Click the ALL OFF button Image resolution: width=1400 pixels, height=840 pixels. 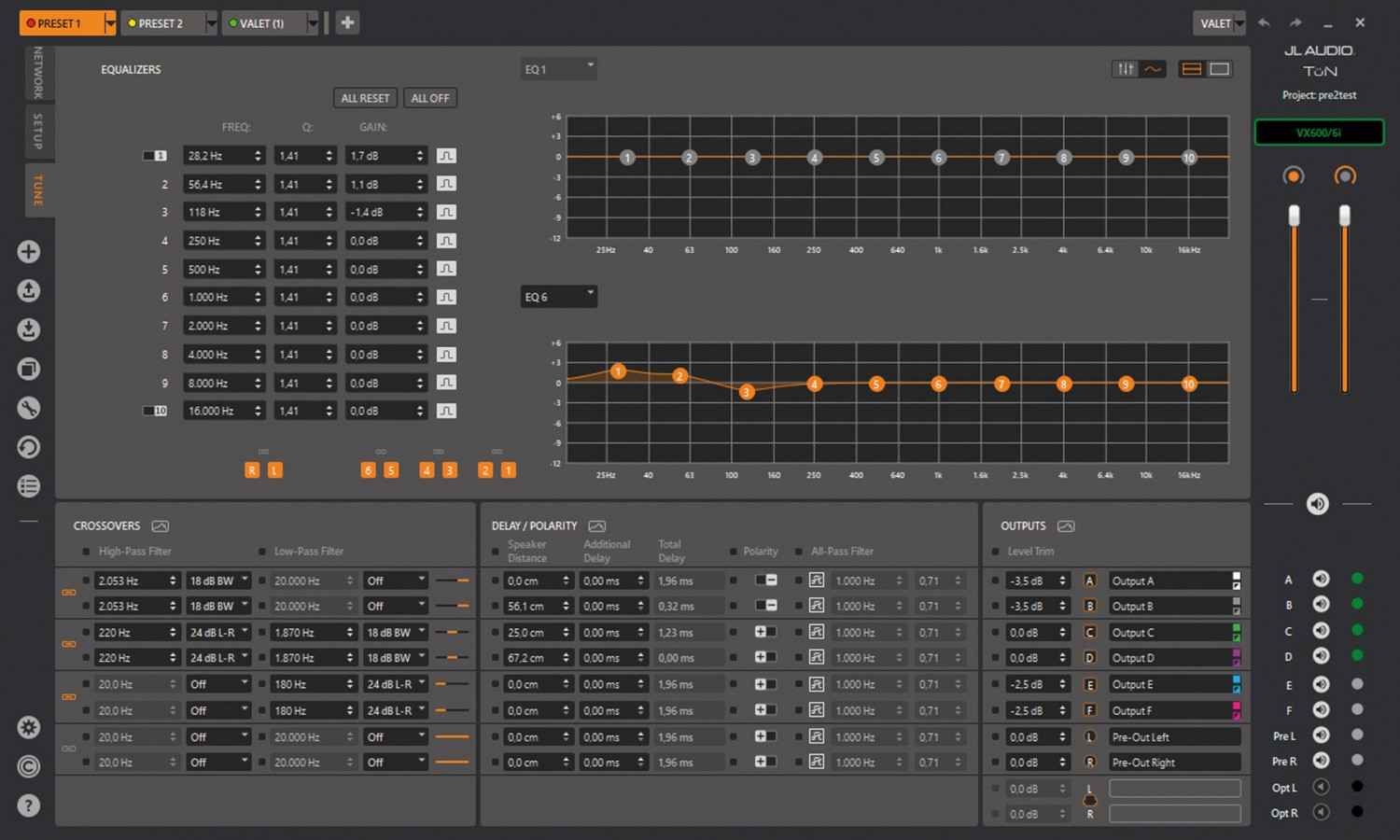tap(429, 98)
